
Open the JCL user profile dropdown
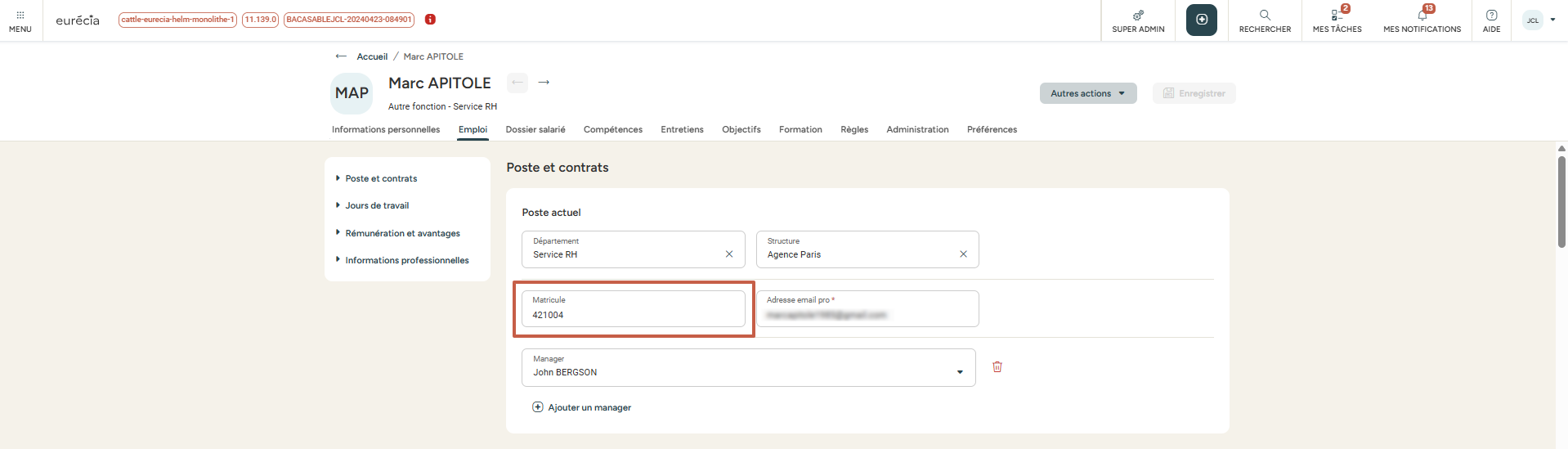[x=1539, y=20]
